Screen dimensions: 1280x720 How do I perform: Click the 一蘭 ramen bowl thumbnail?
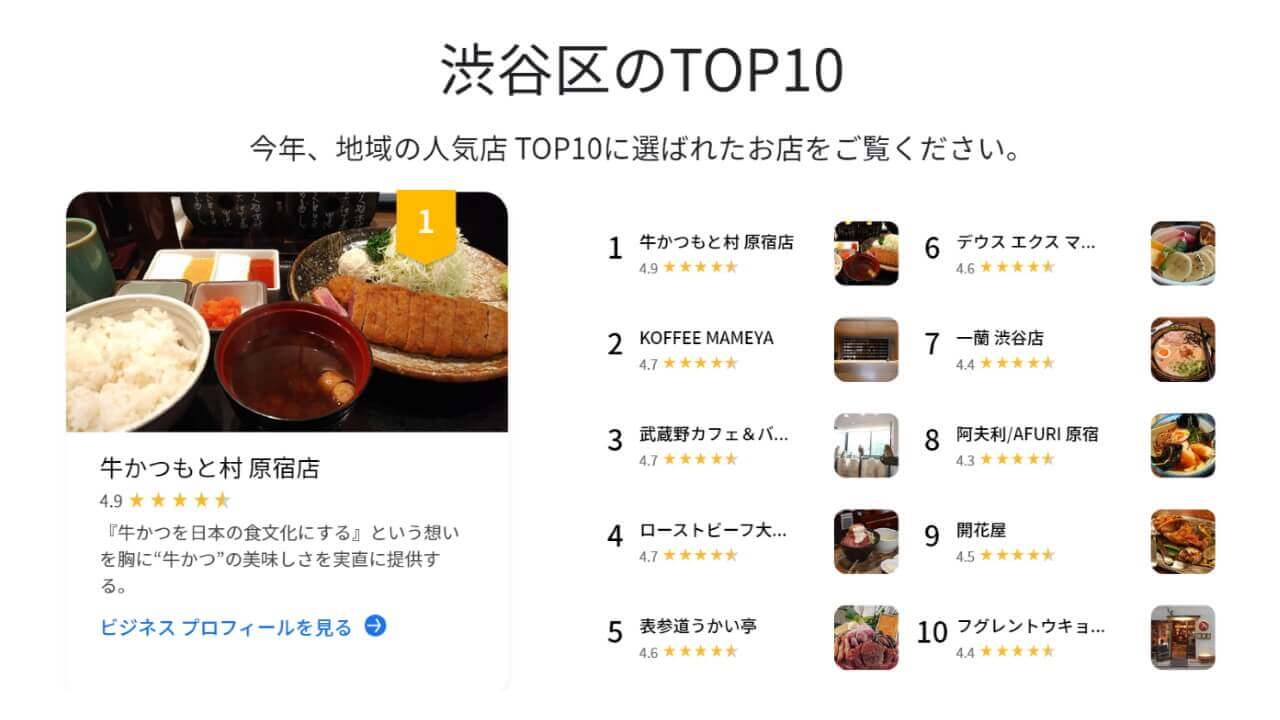click(x=1183, y=349)
